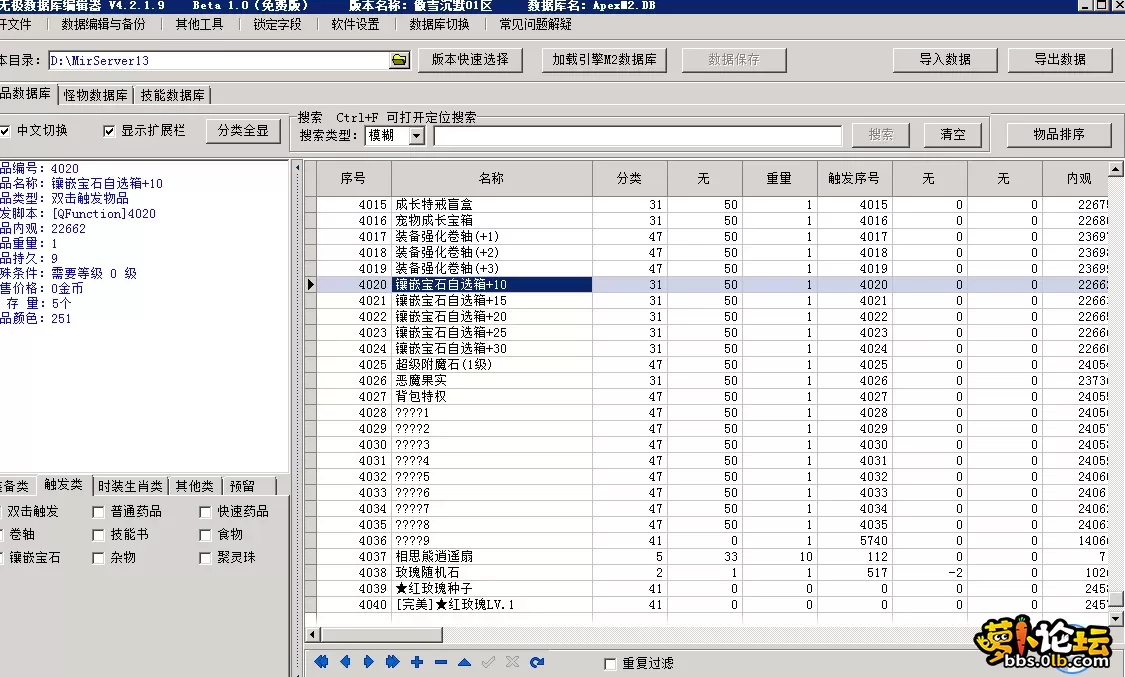Image resolution: width=1125 pixels, height=677 pixels.
Task: Enable the 普通药品 checkbox
Action: (x=98, y=512)
